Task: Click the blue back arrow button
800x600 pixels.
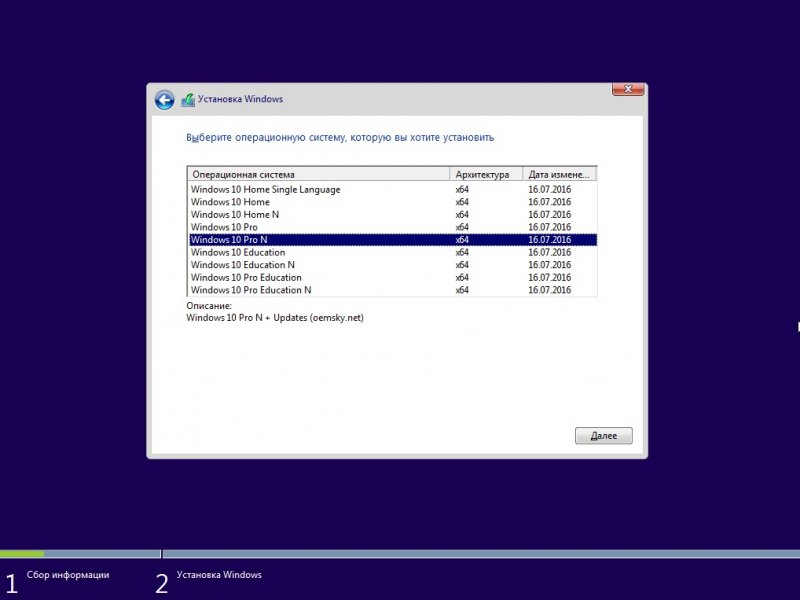Action: pos(164,100)
